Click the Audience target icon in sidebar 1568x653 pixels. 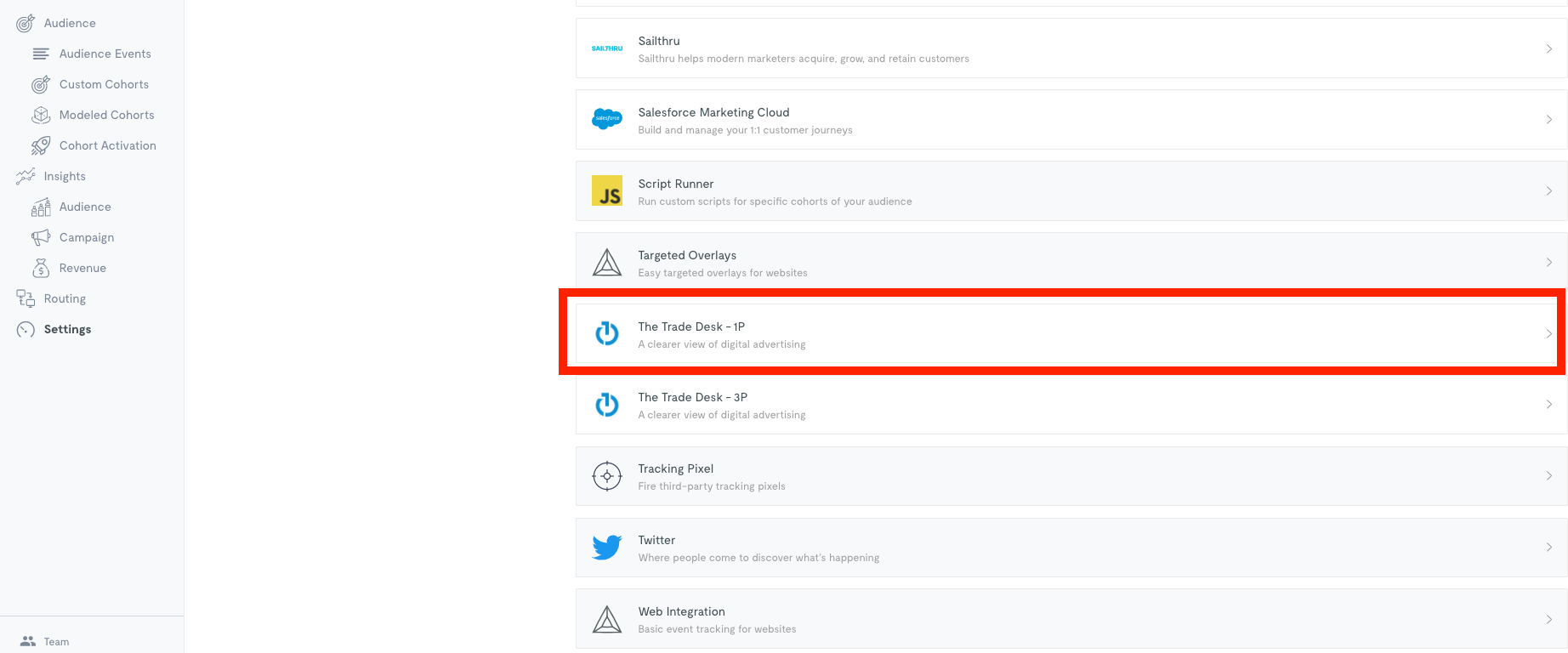pos(26,23)
